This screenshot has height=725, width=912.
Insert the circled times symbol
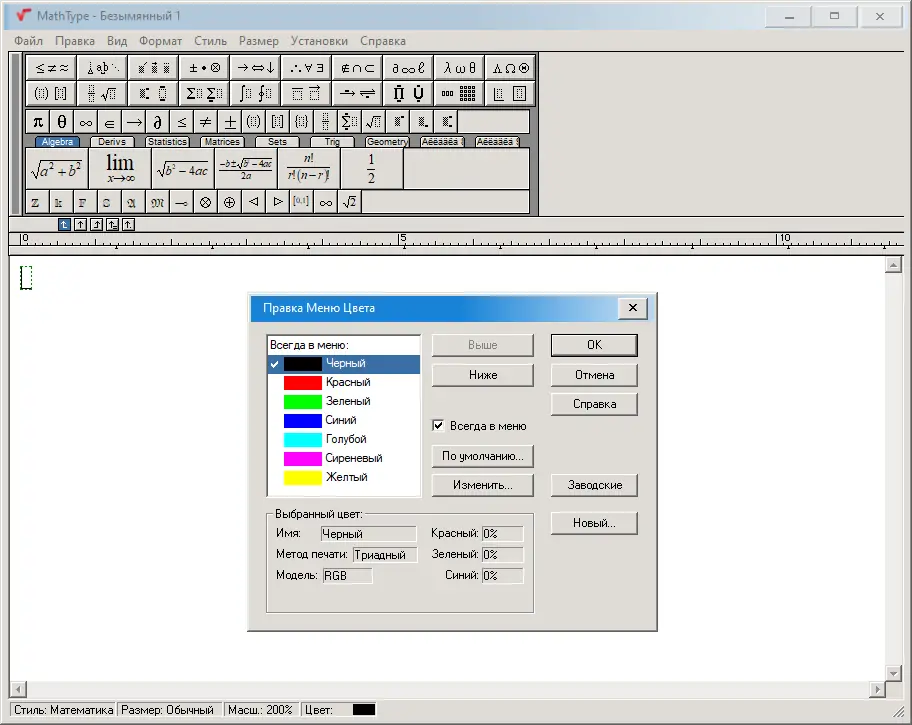point(205,202)
